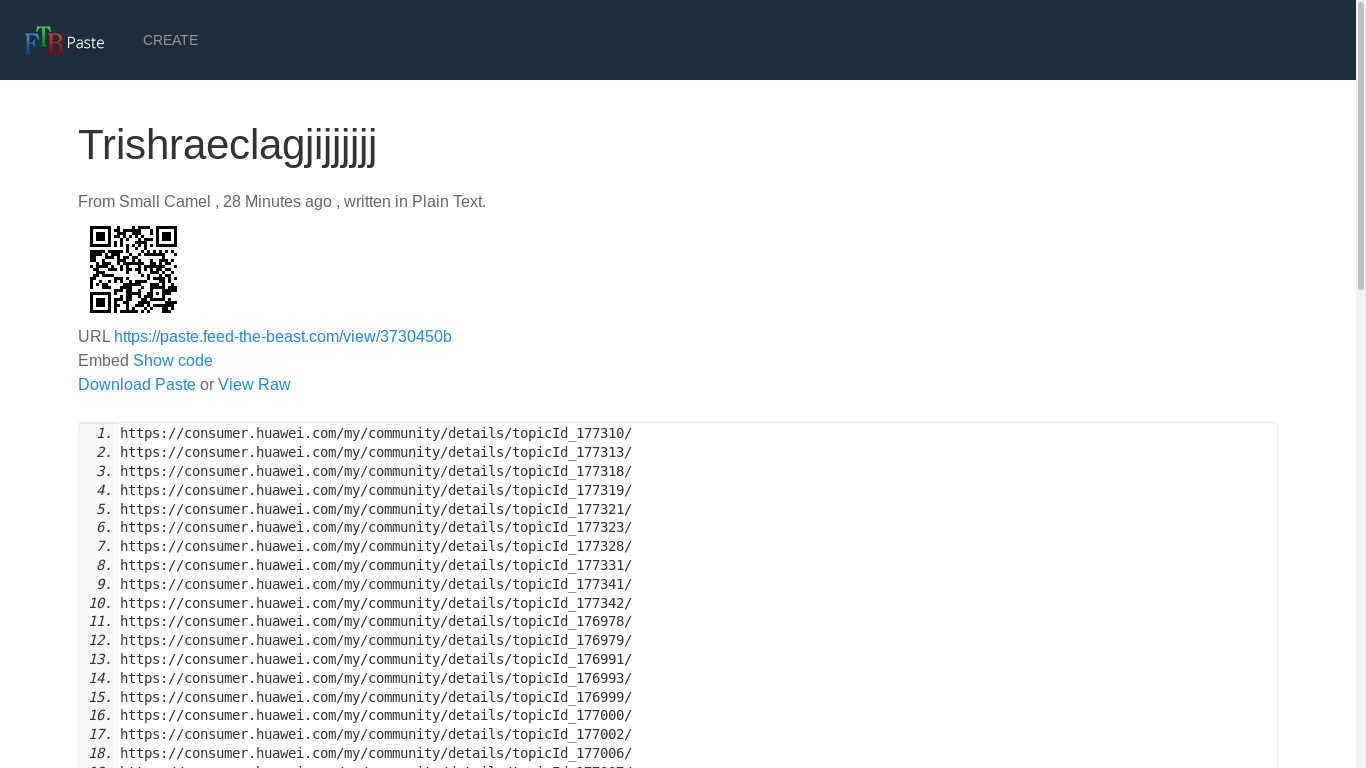Click line 17 URL topicId_177002
This screenshot has height=768, width=1366.
pyautogui.click(x=376, y=735)
